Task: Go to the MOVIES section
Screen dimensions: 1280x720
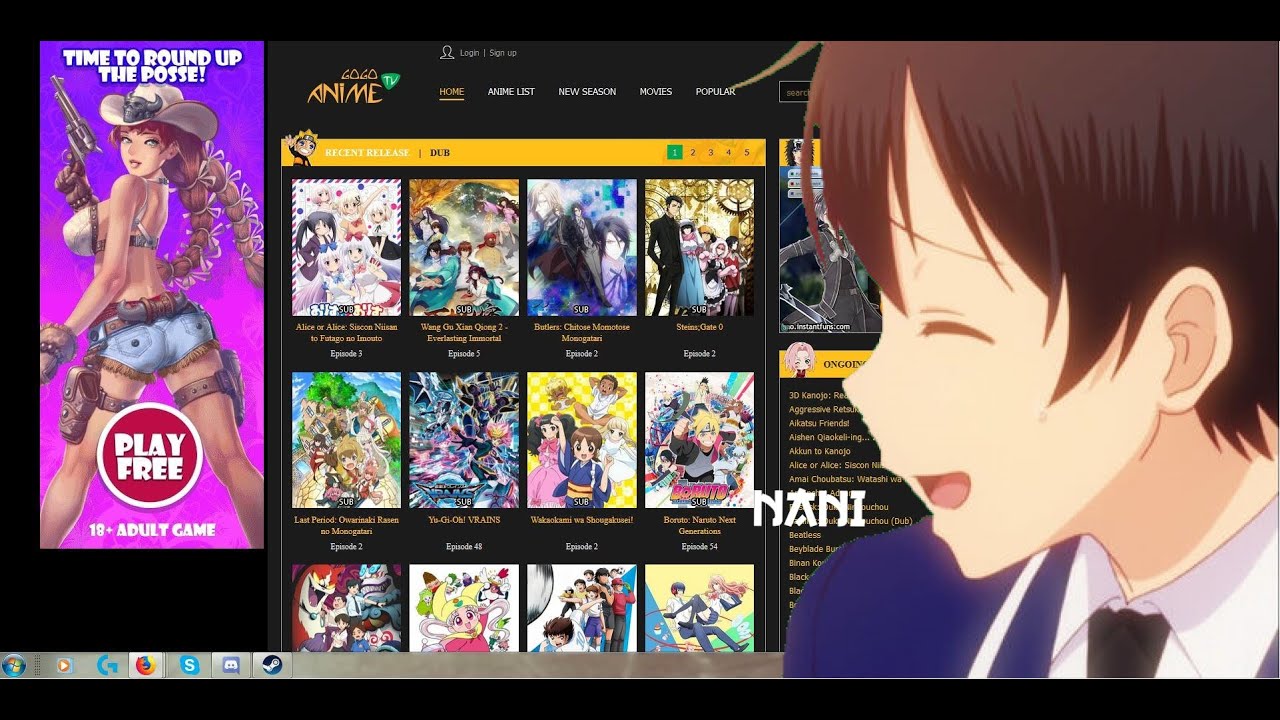Action: pyautogui.click(x=656, y=92)
